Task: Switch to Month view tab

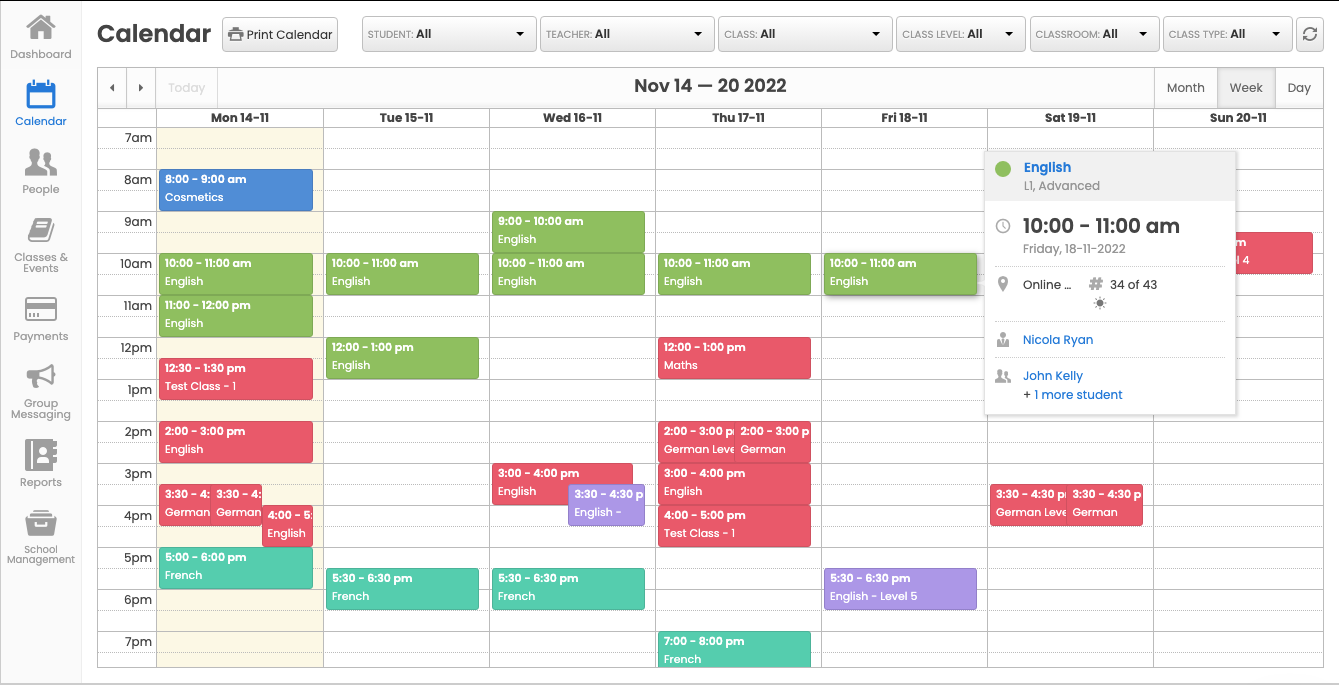Action: (x=1185, y=88)
